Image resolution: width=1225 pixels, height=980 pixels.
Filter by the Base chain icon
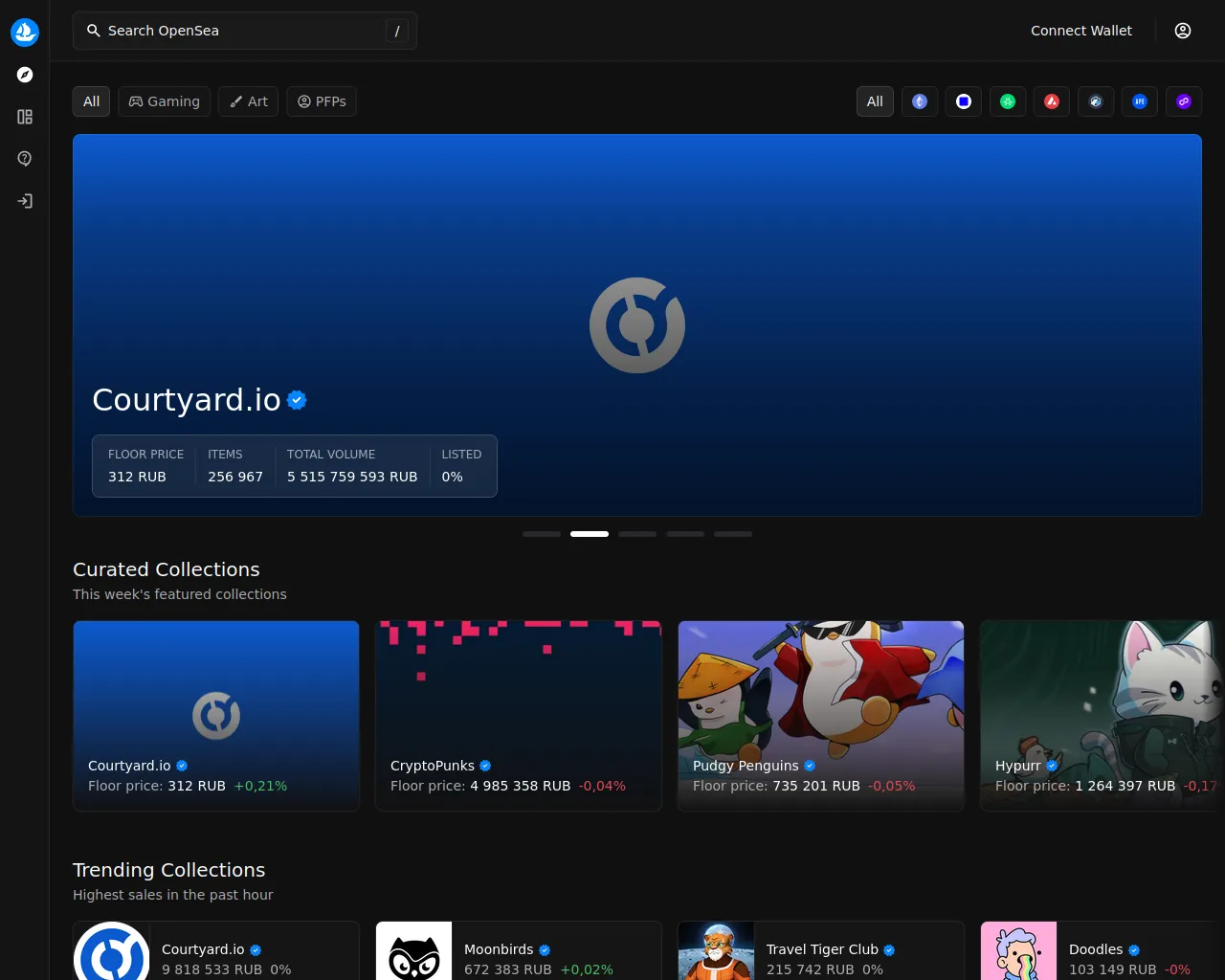tap(964, 101)
